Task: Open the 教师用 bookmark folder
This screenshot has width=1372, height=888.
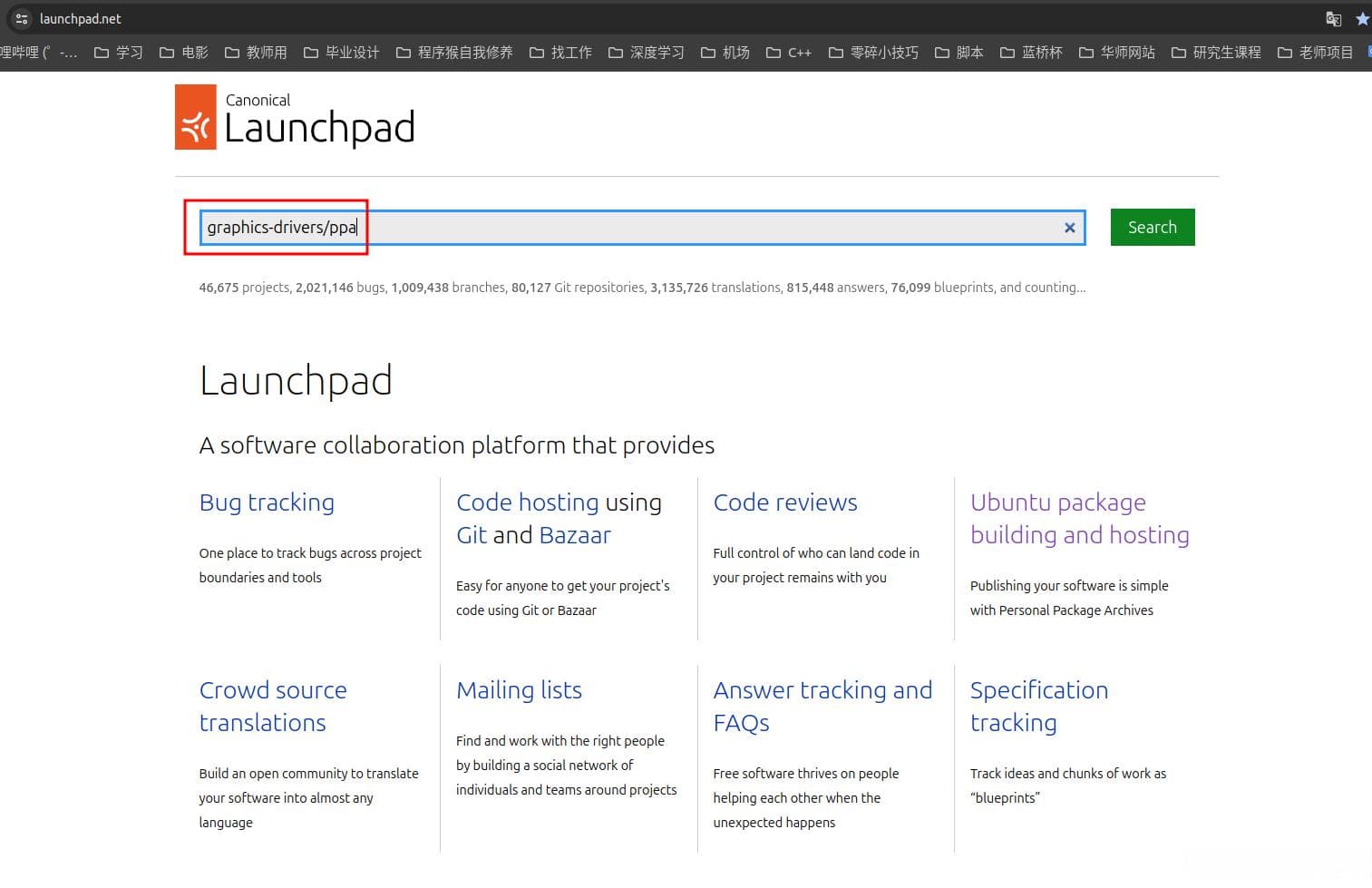Action: pyautogui.click(x=256, y=53)
